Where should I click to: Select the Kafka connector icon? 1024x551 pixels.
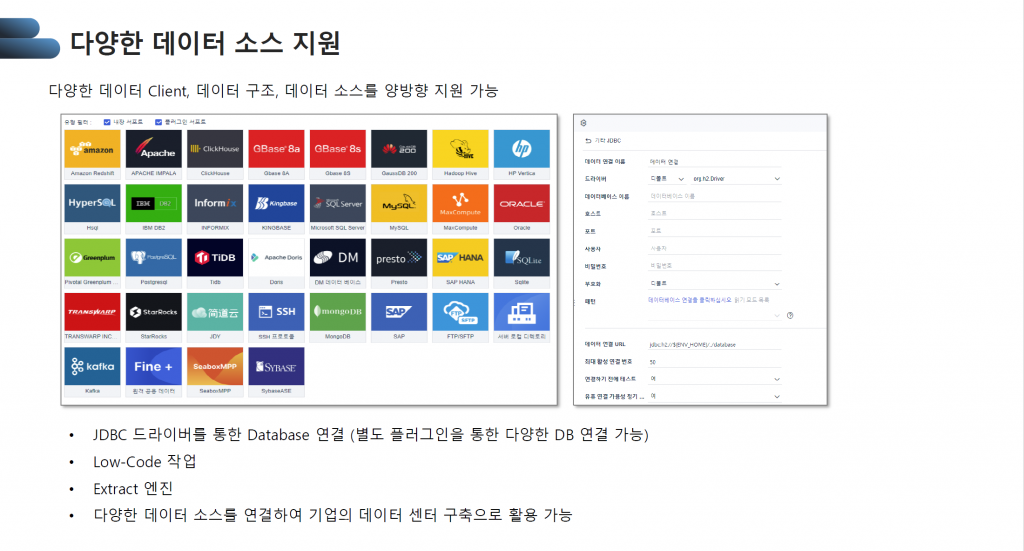(91, 366)
